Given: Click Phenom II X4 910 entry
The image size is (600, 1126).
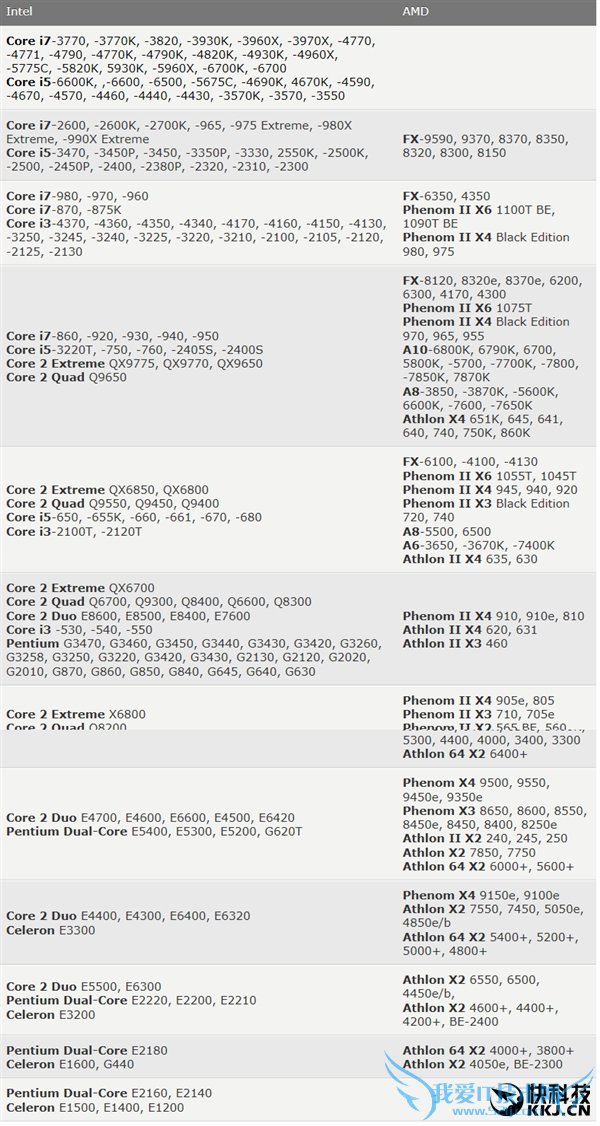Looking at the screenshot, I should click(468, 616).
